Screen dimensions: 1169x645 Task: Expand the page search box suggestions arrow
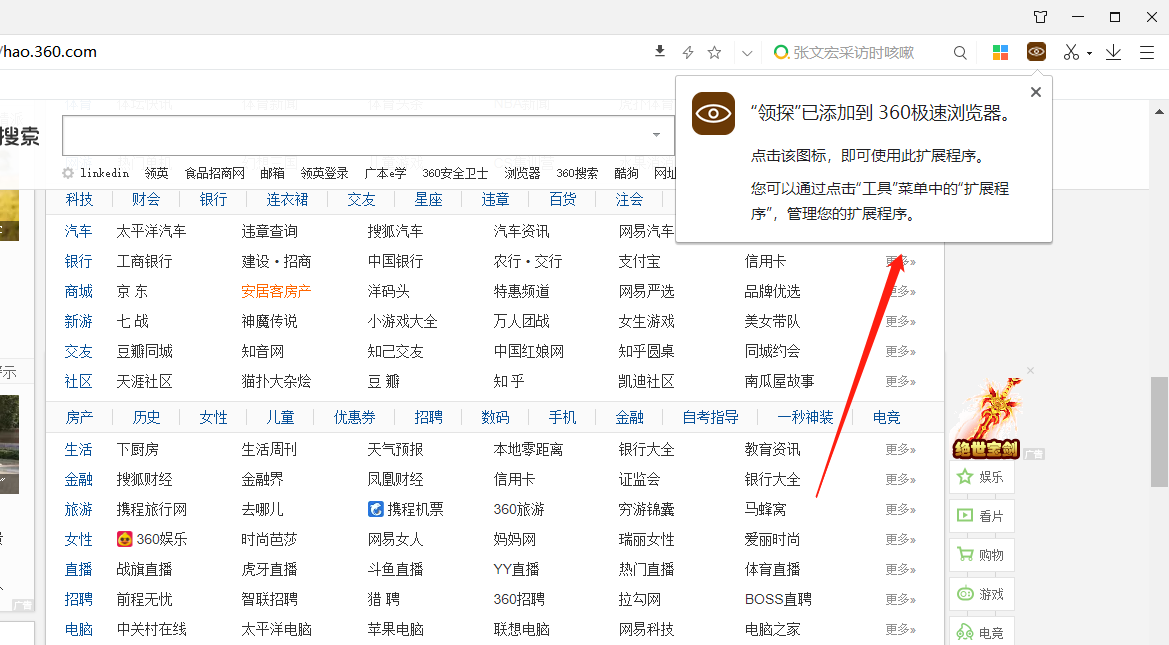(656, 135)
